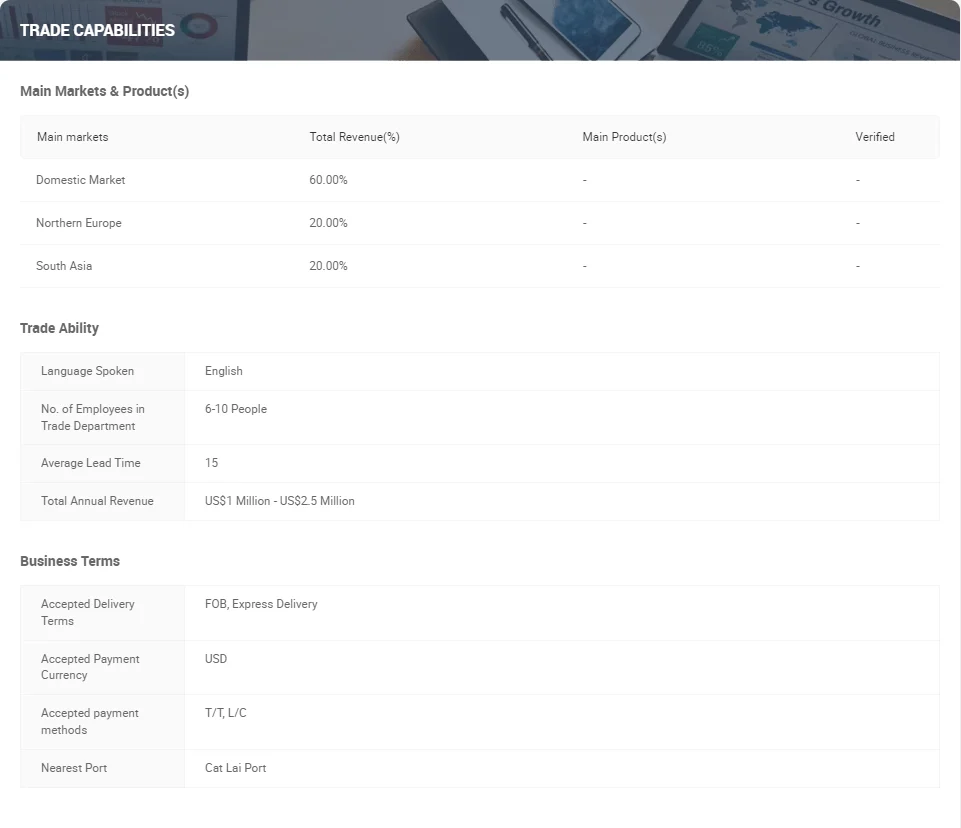The width and height of the screenshot is (961, 828).
Task: Click South Asia's 20.00% revenue value
Action: 328,265
